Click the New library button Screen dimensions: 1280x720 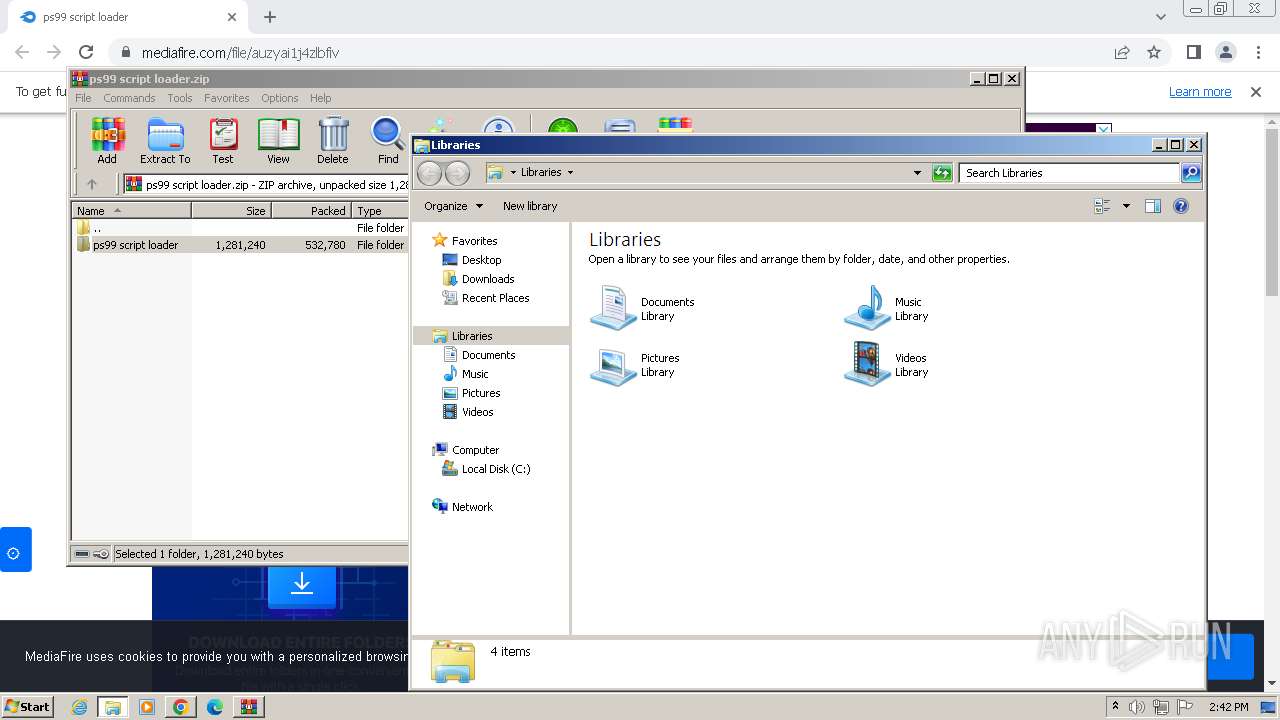[x=530, y=206]
